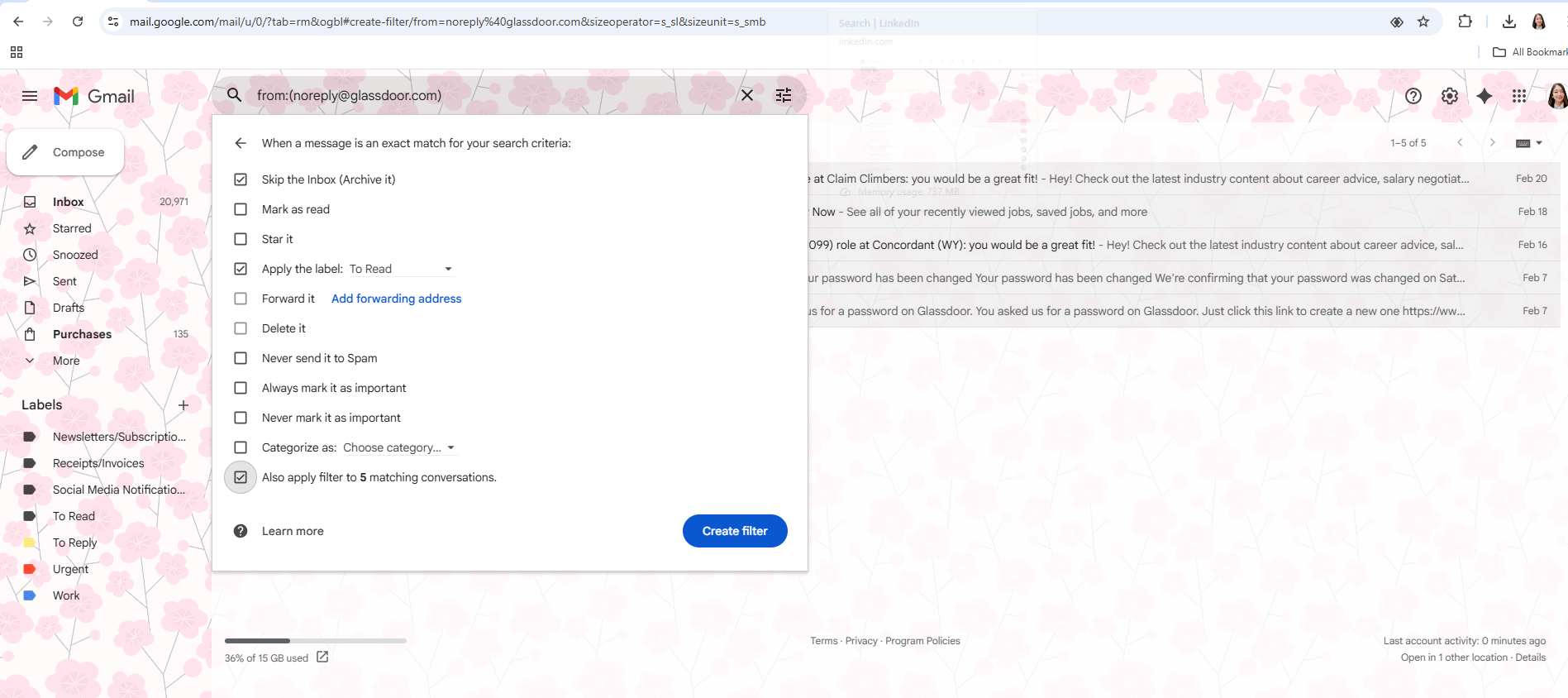
Task: Open the Starred folder
Action: (72, 228)
